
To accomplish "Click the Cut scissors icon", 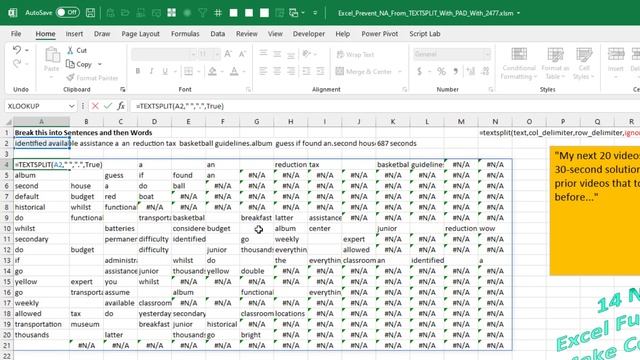I will (x=70, y=50).
